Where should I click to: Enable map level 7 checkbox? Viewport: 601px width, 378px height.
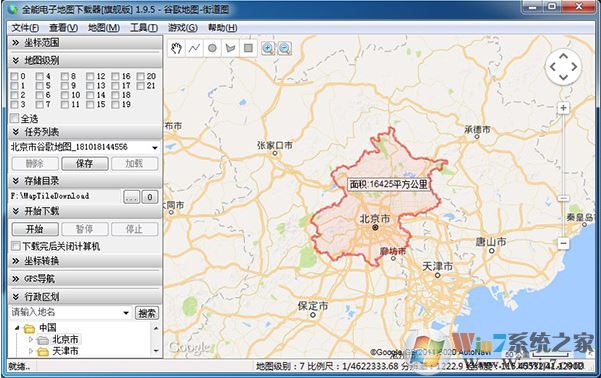click(39, 104)
